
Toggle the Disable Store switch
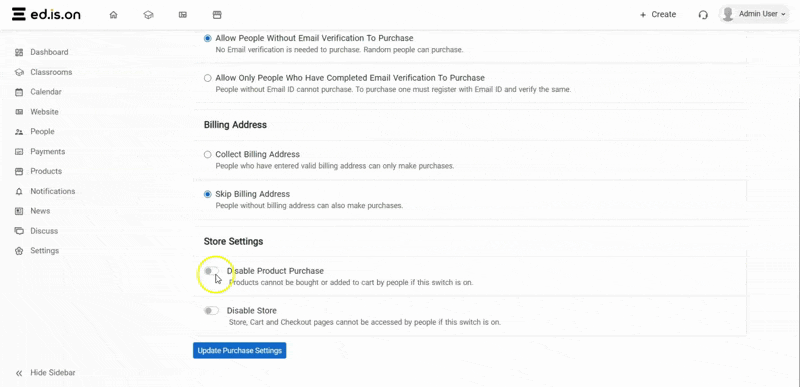211,311
